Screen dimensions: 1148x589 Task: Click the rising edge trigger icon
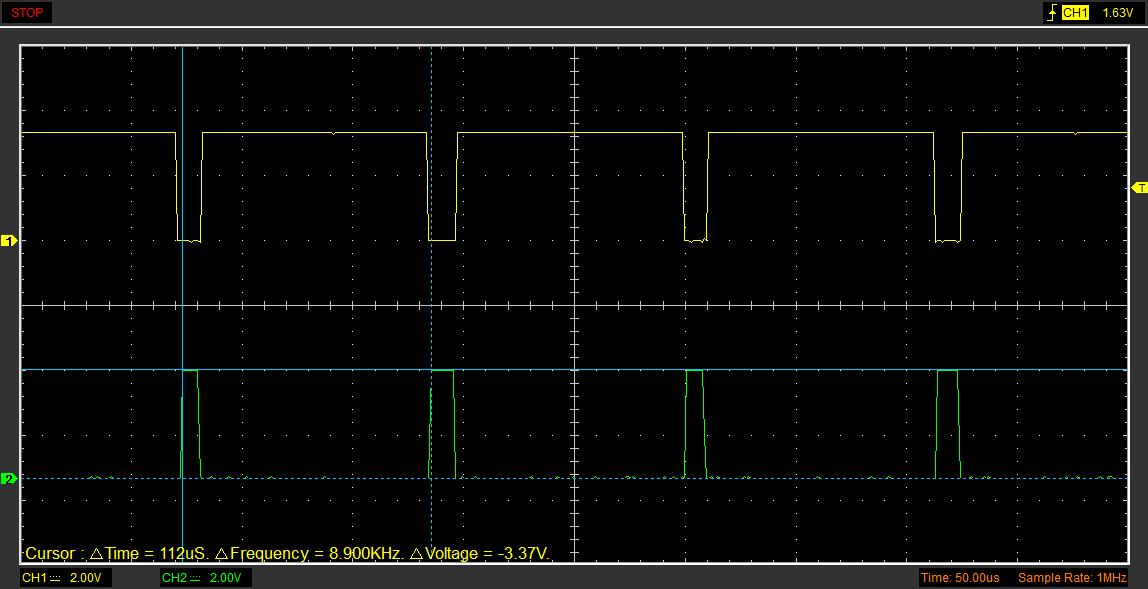[x=1051, y=13]
